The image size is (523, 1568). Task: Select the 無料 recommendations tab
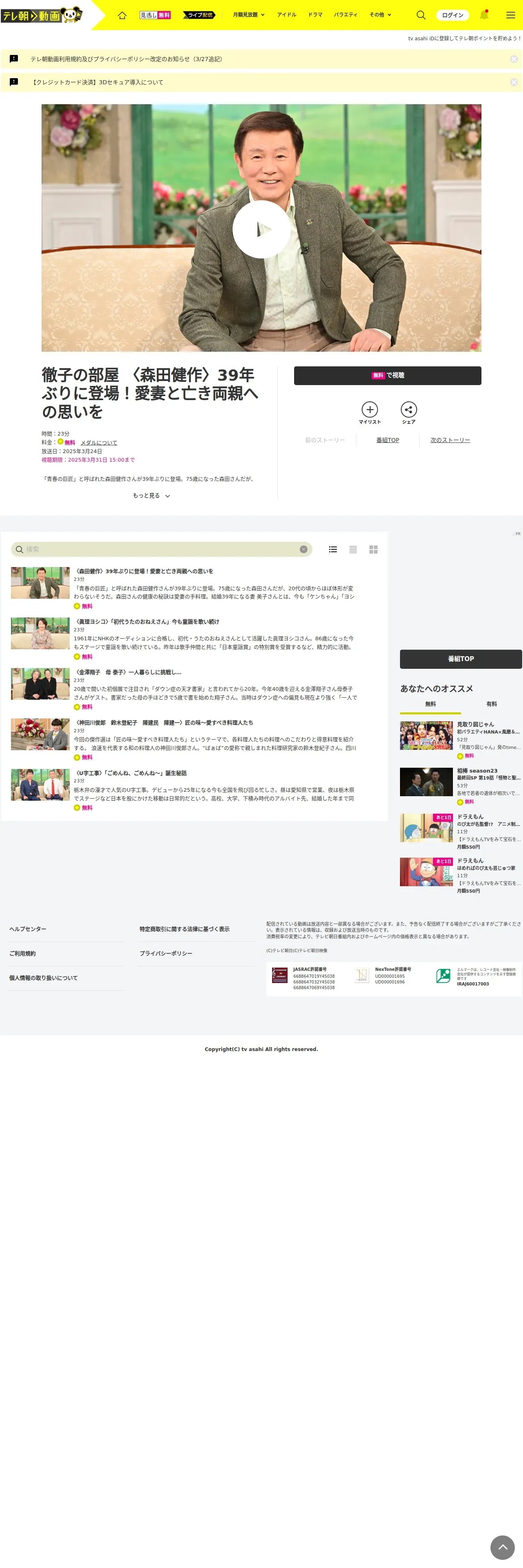click(431, 704)
